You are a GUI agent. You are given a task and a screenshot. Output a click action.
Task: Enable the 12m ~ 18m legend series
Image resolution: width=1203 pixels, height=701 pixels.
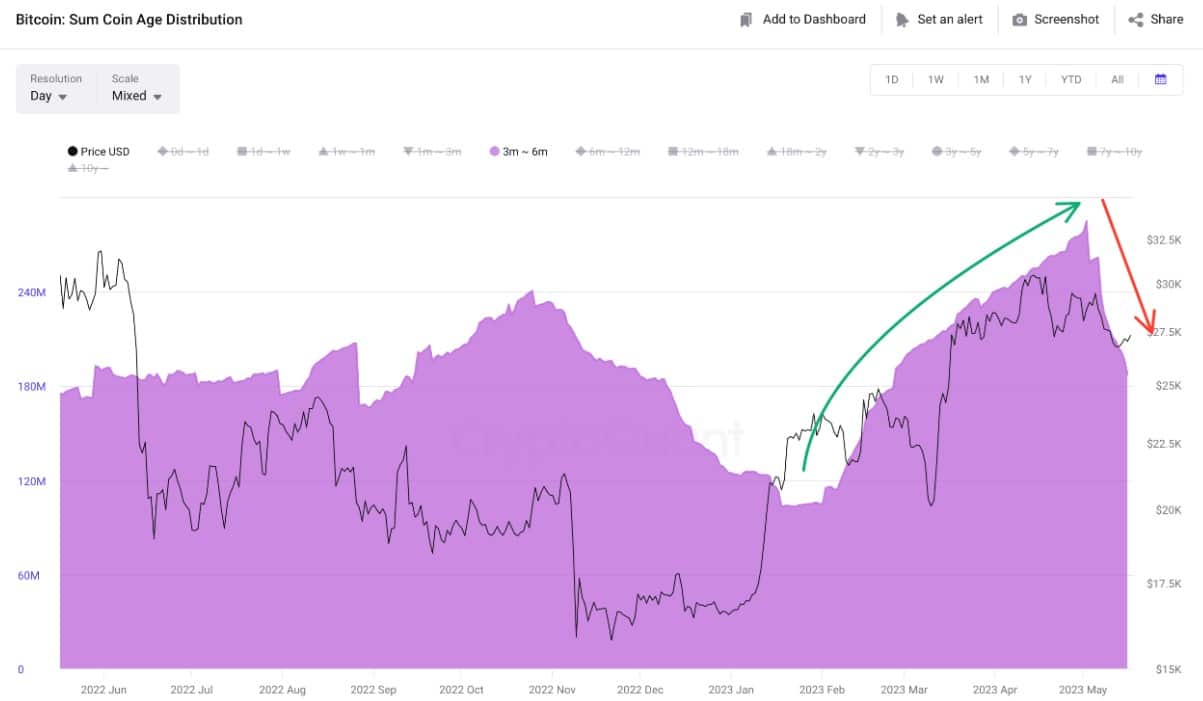710,152
